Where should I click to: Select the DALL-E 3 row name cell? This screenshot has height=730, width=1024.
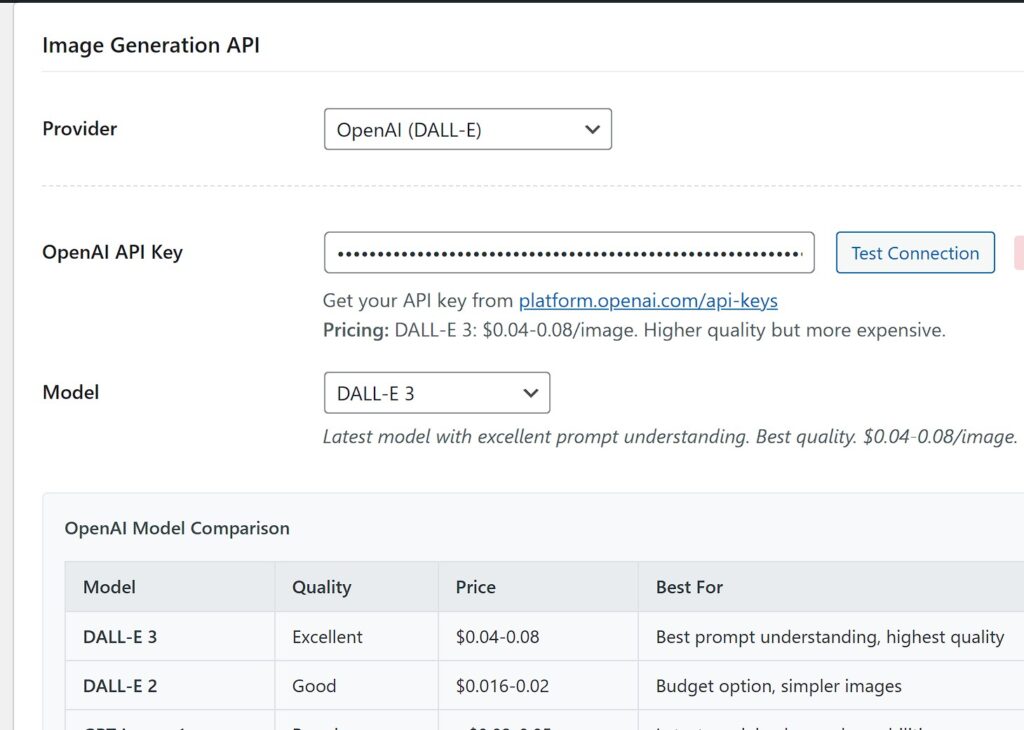[120, 637]
